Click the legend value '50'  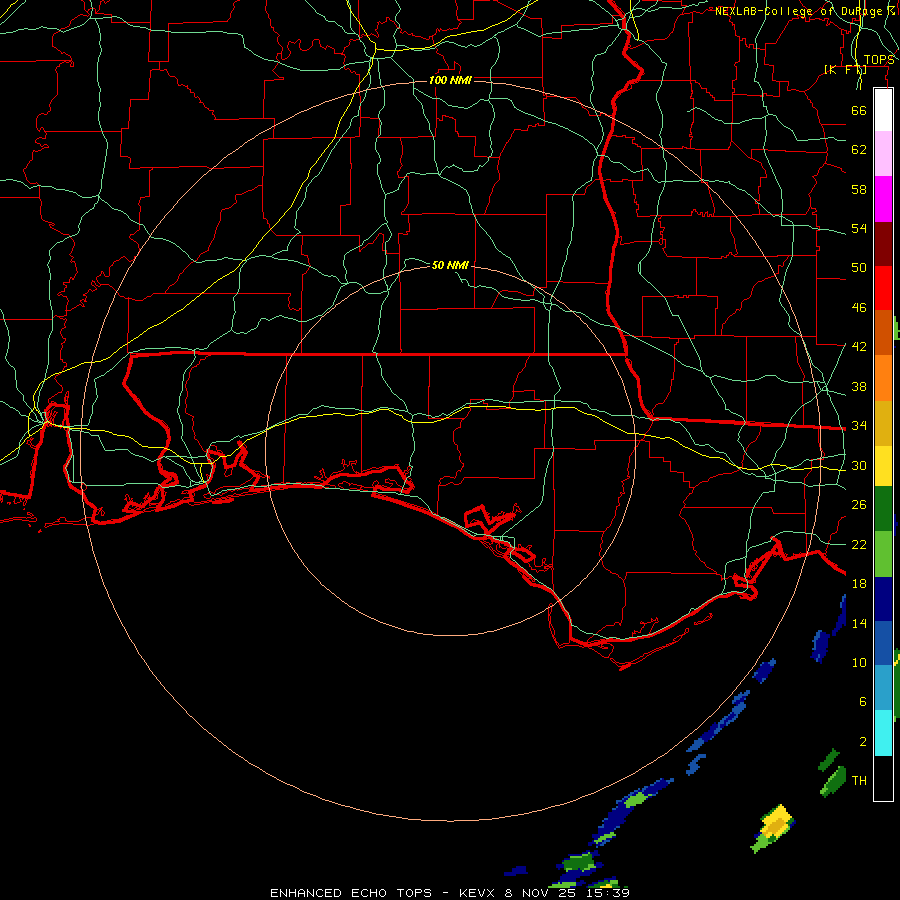859,268
